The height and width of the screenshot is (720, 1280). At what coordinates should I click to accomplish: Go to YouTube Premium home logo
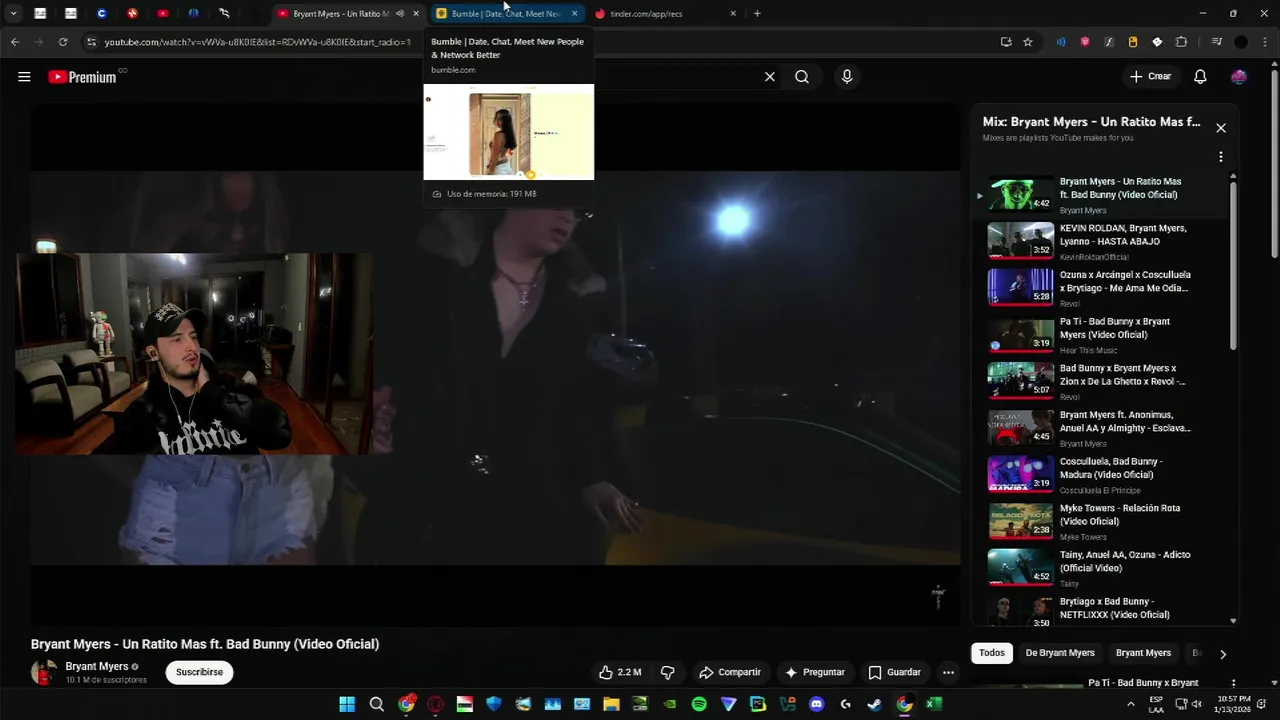coord(82,77)
